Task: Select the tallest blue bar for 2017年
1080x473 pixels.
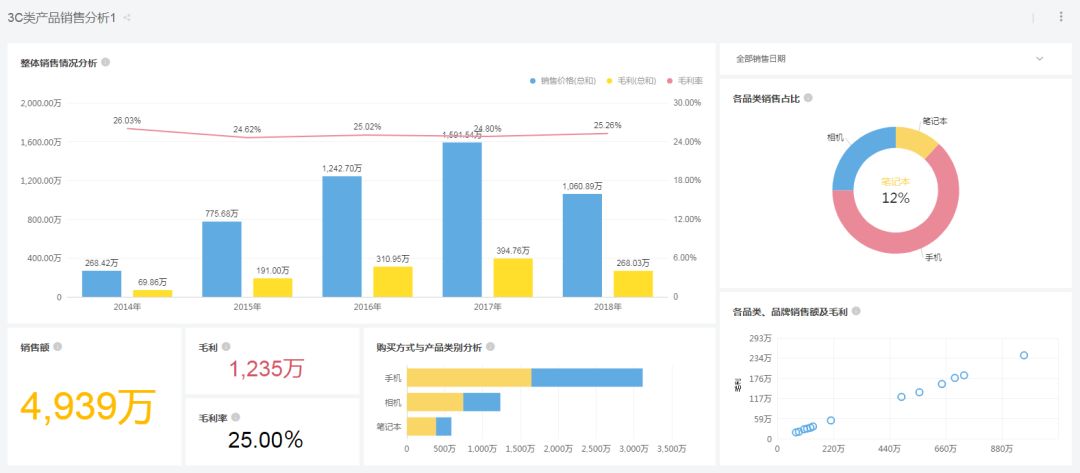Action: coord(462,220)
